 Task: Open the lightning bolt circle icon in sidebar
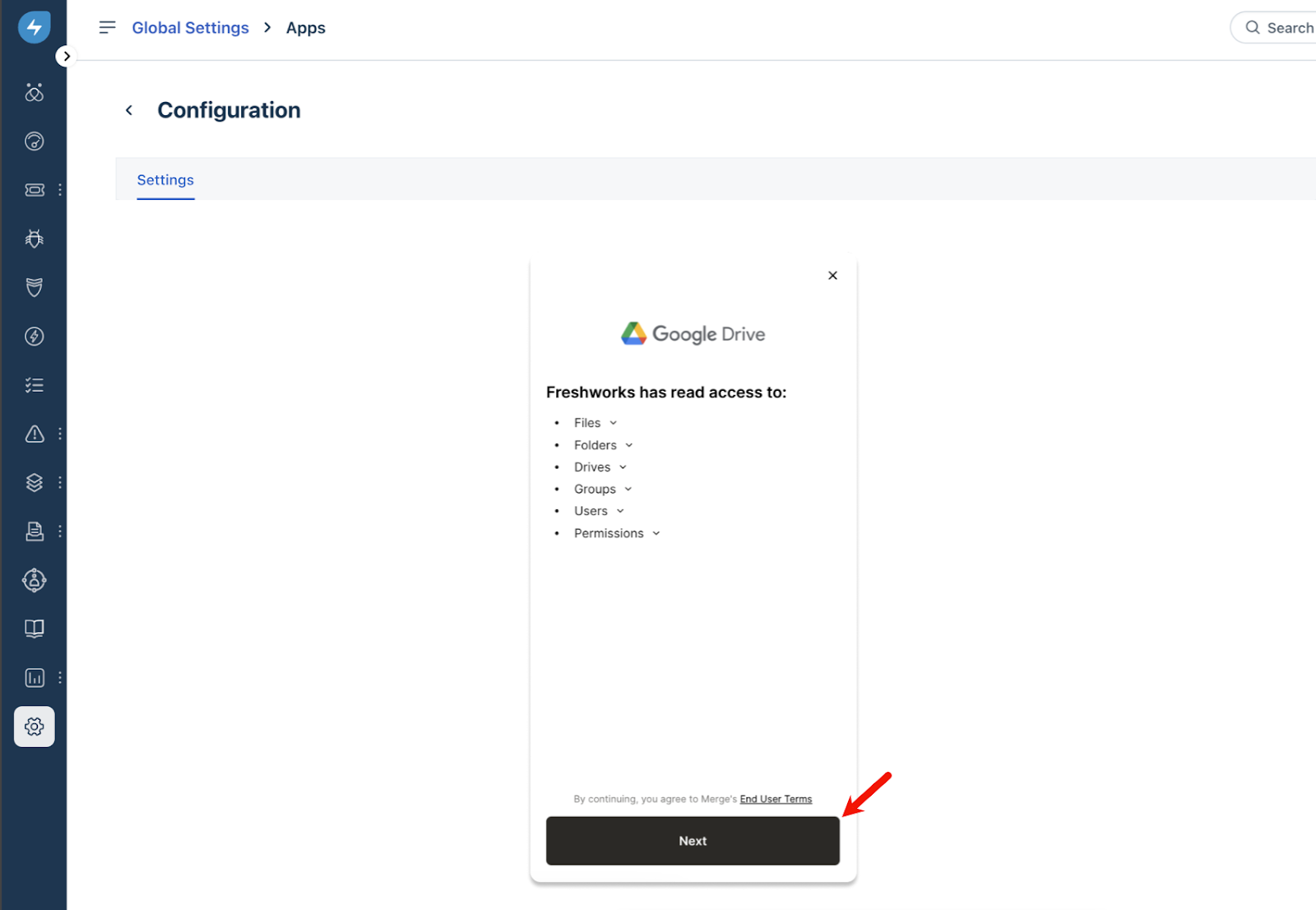point(35,336)
